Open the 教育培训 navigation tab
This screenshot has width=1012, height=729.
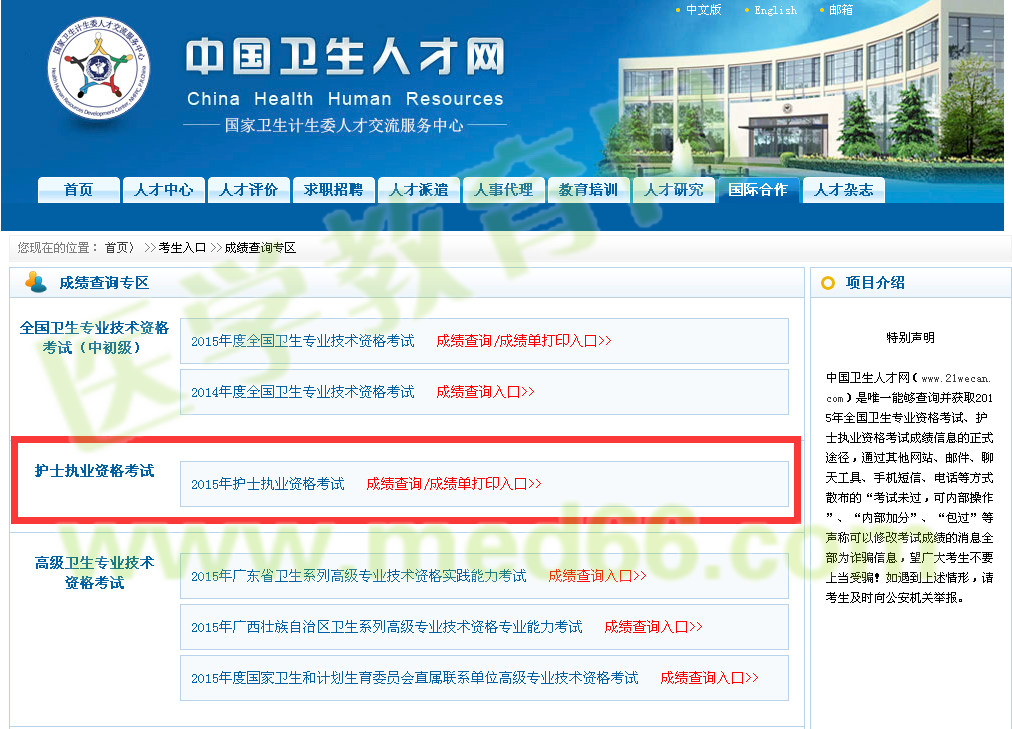click(x=588, y=189)
